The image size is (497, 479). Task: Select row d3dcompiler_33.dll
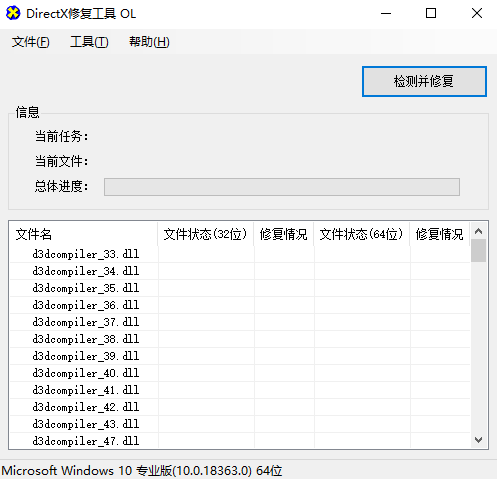(240, 254)
